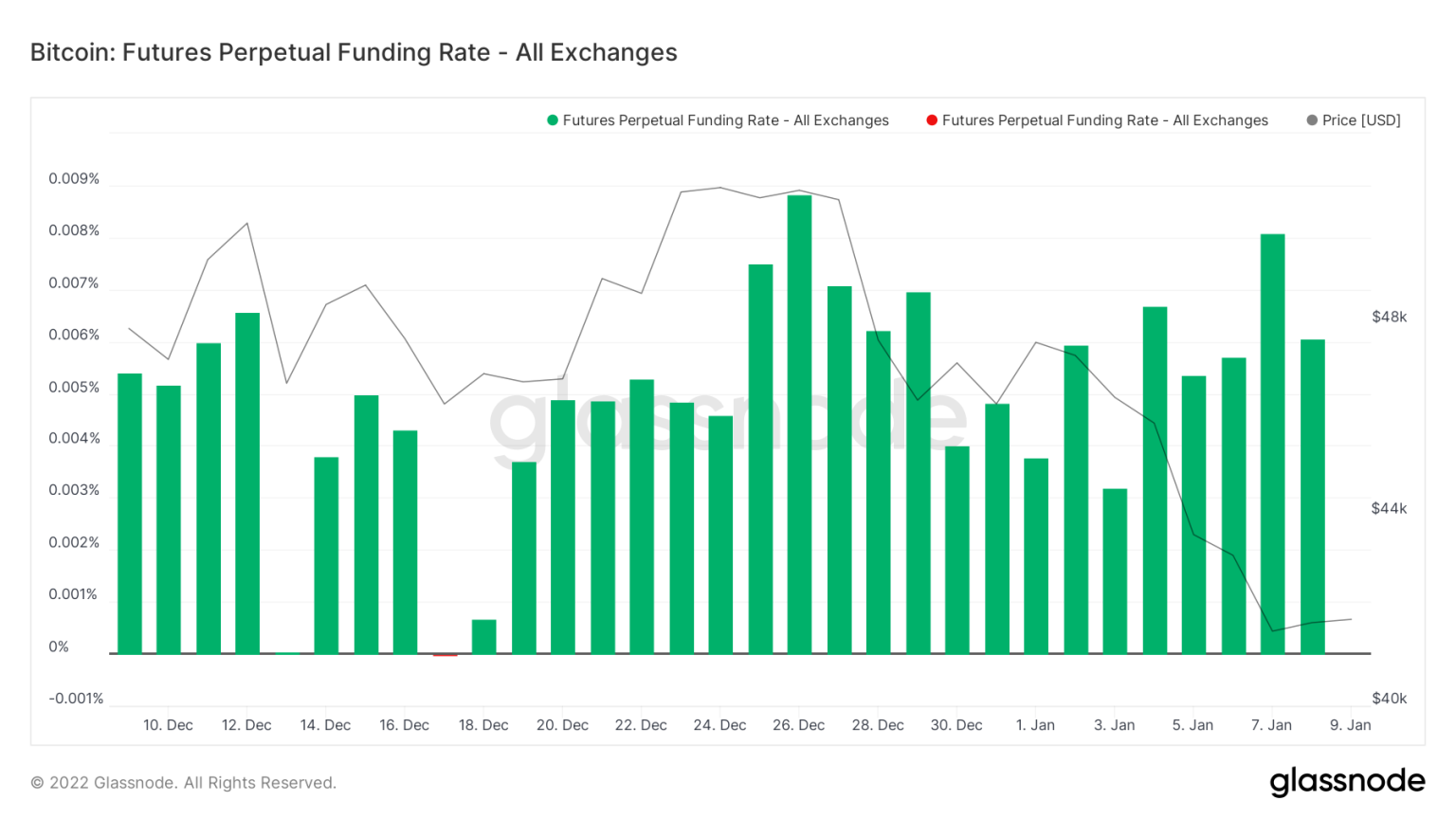Screen dimensions: 1456x819
Task: Click the gray Price [USD] legend dot
Action: tap(1312, 120)
